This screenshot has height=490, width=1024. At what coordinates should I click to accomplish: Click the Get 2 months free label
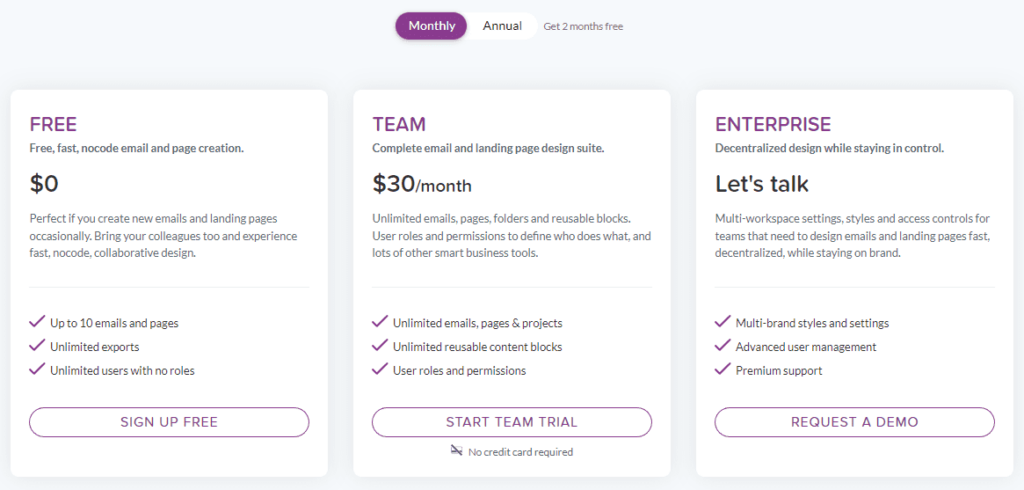tap(583, 27)
